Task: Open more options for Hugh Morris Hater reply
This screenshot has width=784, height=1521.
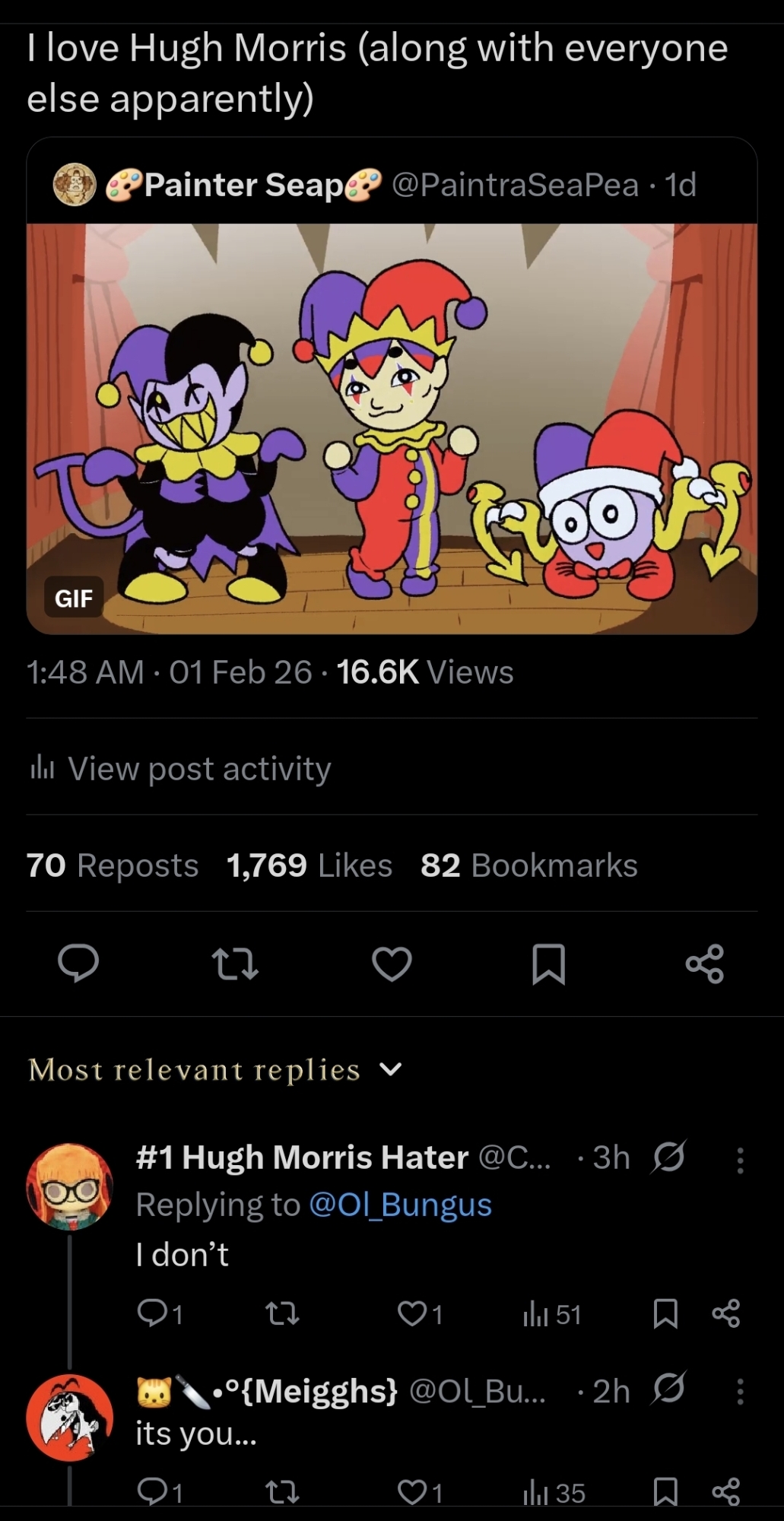Action: click(739, 1159)
